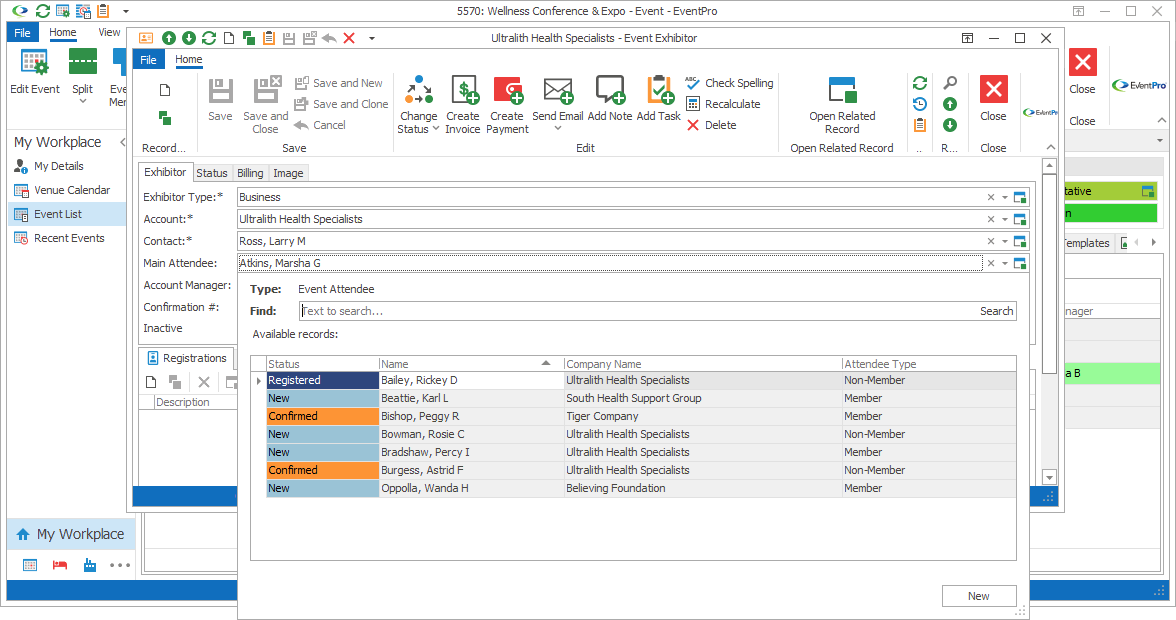Click My Workplace at the bottom of the navigation panel

70,535
